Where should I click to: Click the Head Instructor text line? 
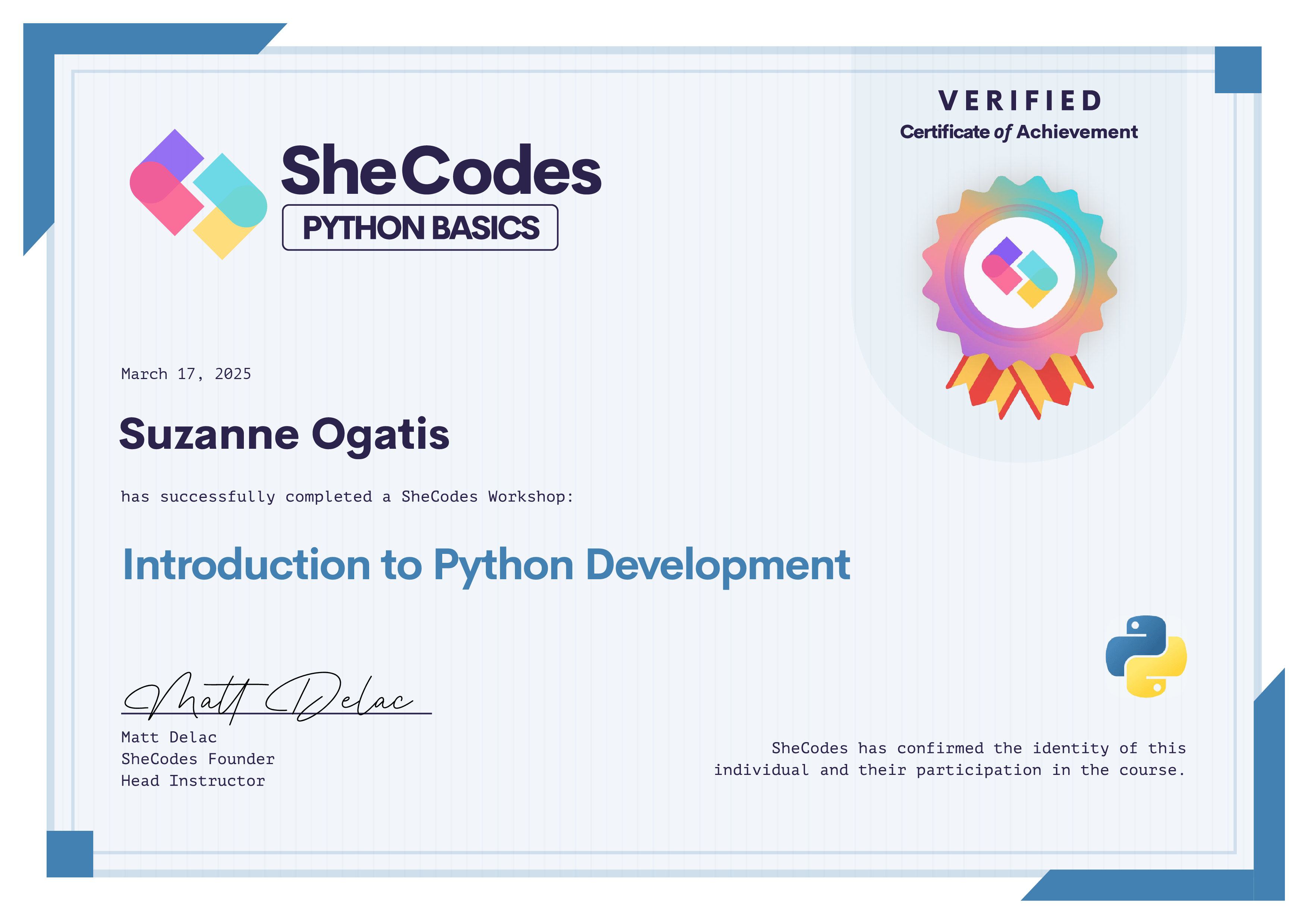(192, 780)
